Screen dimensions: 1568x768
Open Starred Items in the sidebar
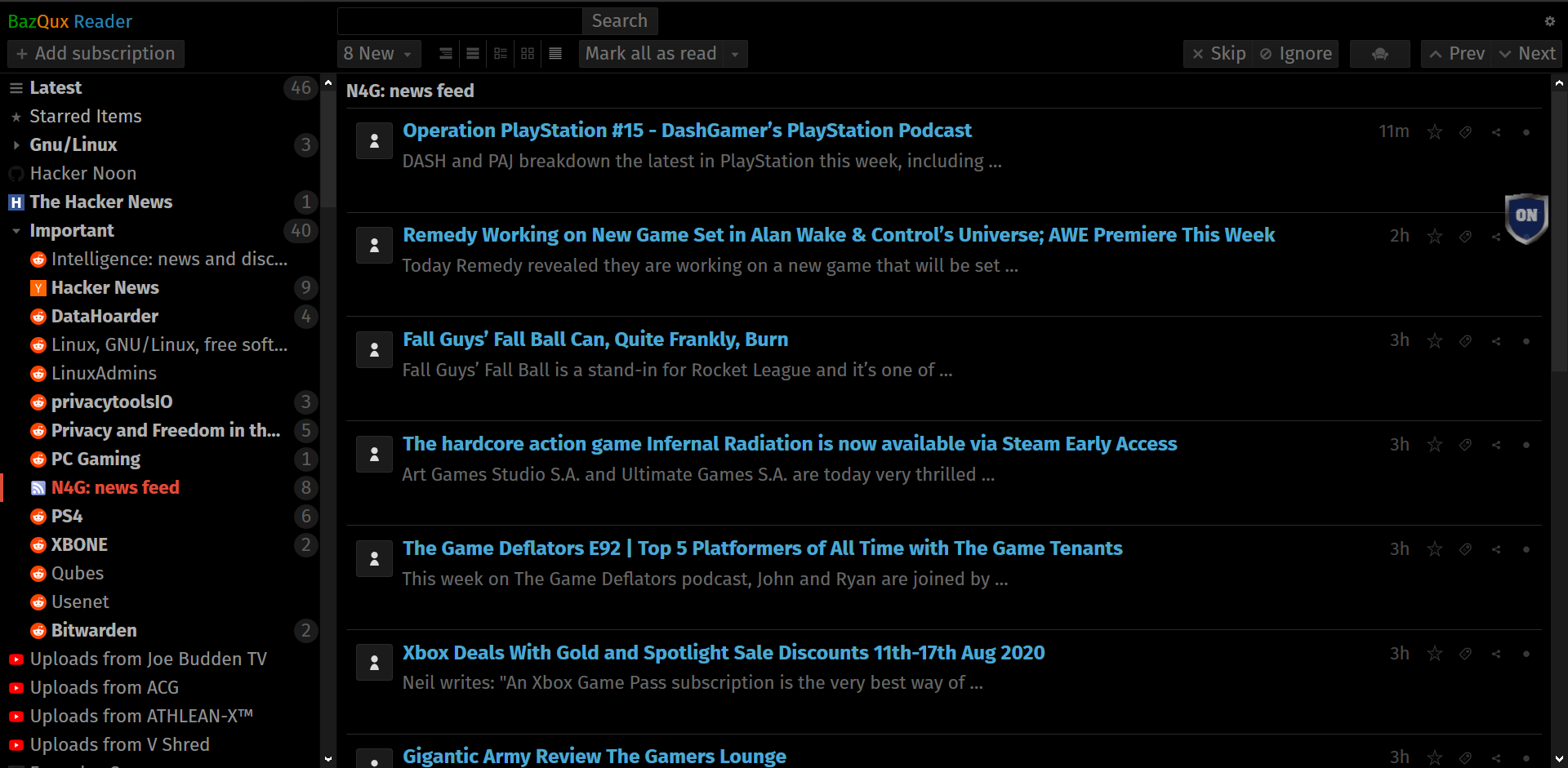[85, 117]
